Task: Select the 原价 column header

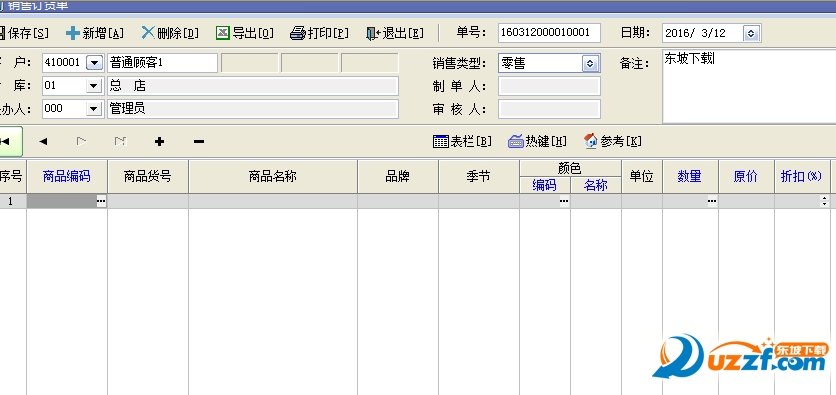Action: coord(746,176)
